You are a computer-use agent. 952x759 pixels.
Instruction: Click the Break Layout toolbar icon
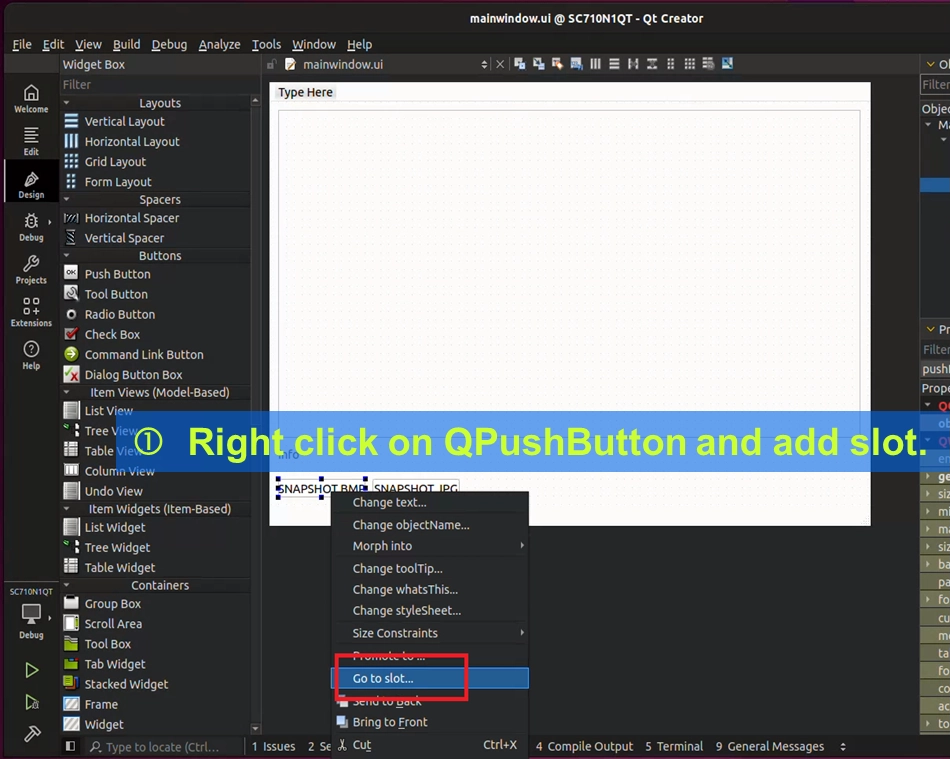click(x=708, y=64)
